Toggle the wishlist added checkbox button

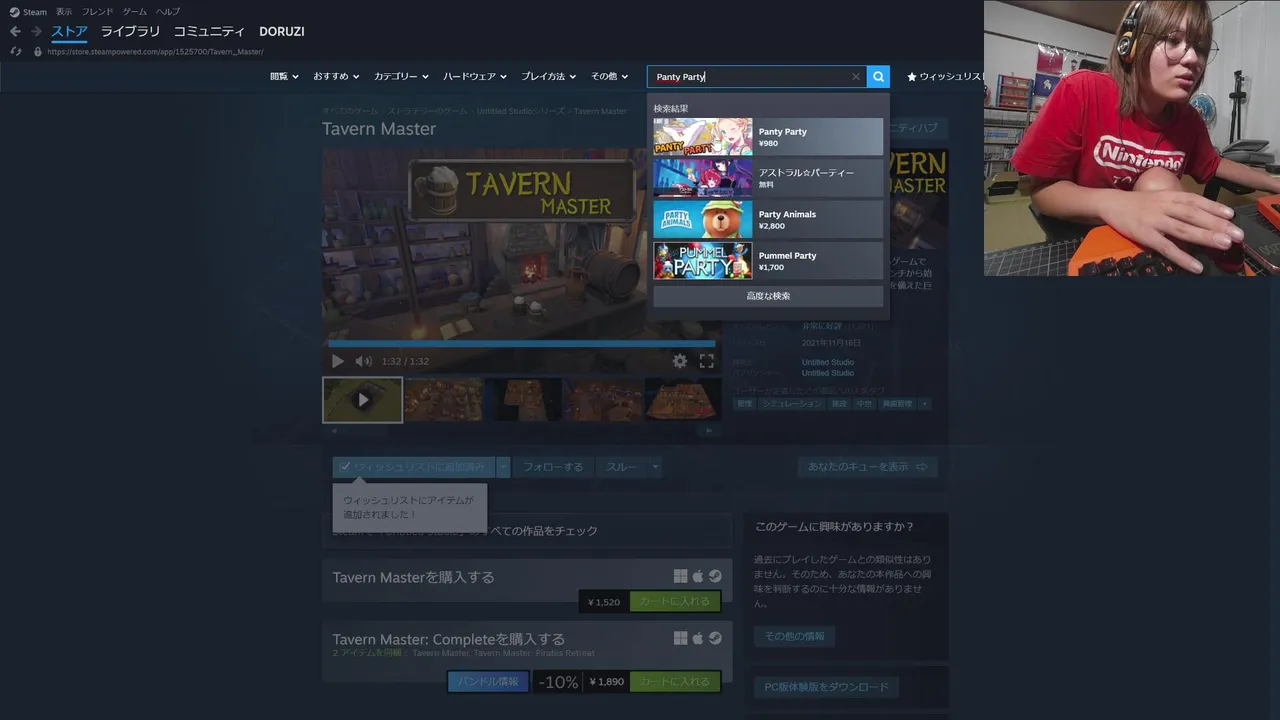[414, 467]
